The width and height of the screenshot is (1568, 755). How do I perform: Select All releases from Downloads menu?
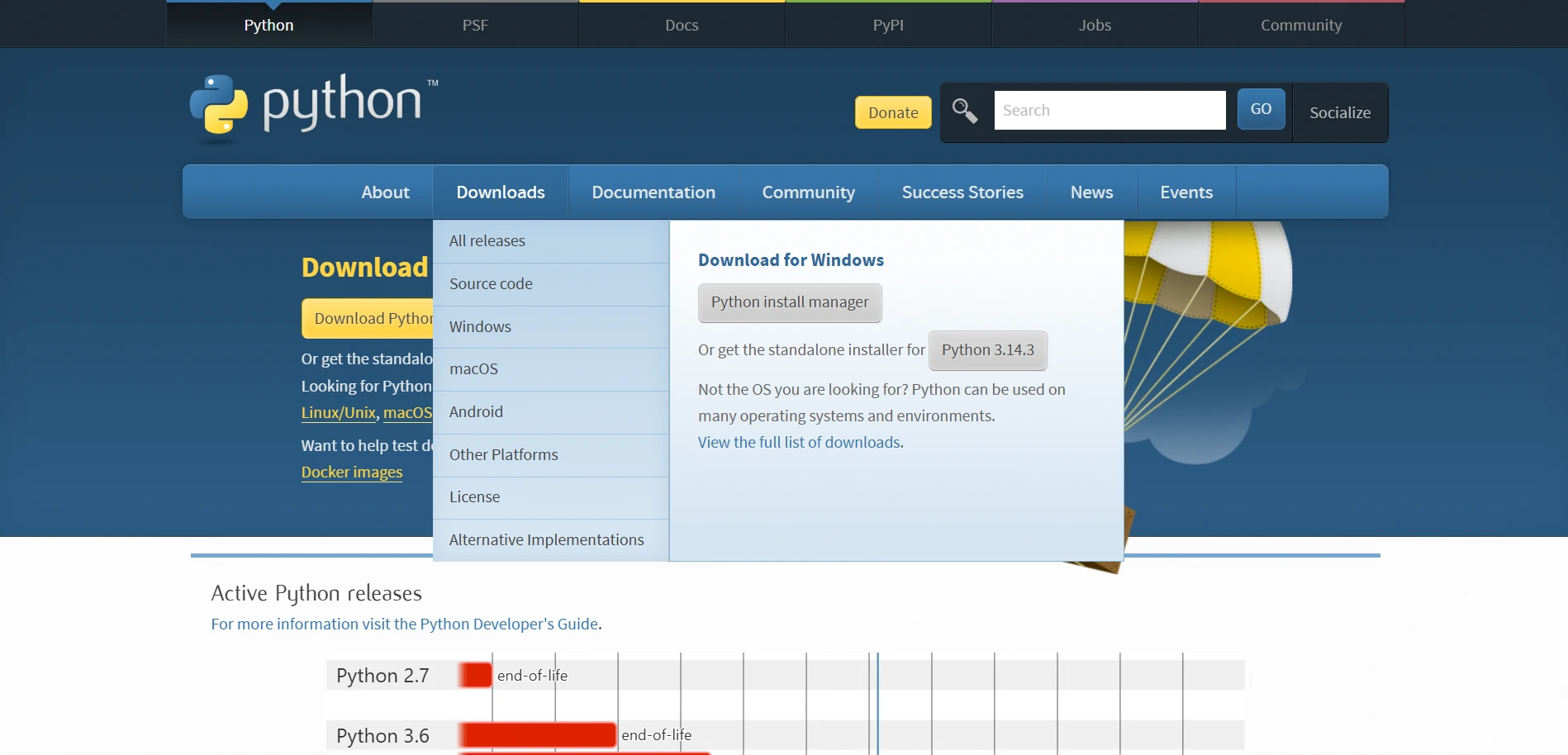pyautogui.click(x=487, y=241)
